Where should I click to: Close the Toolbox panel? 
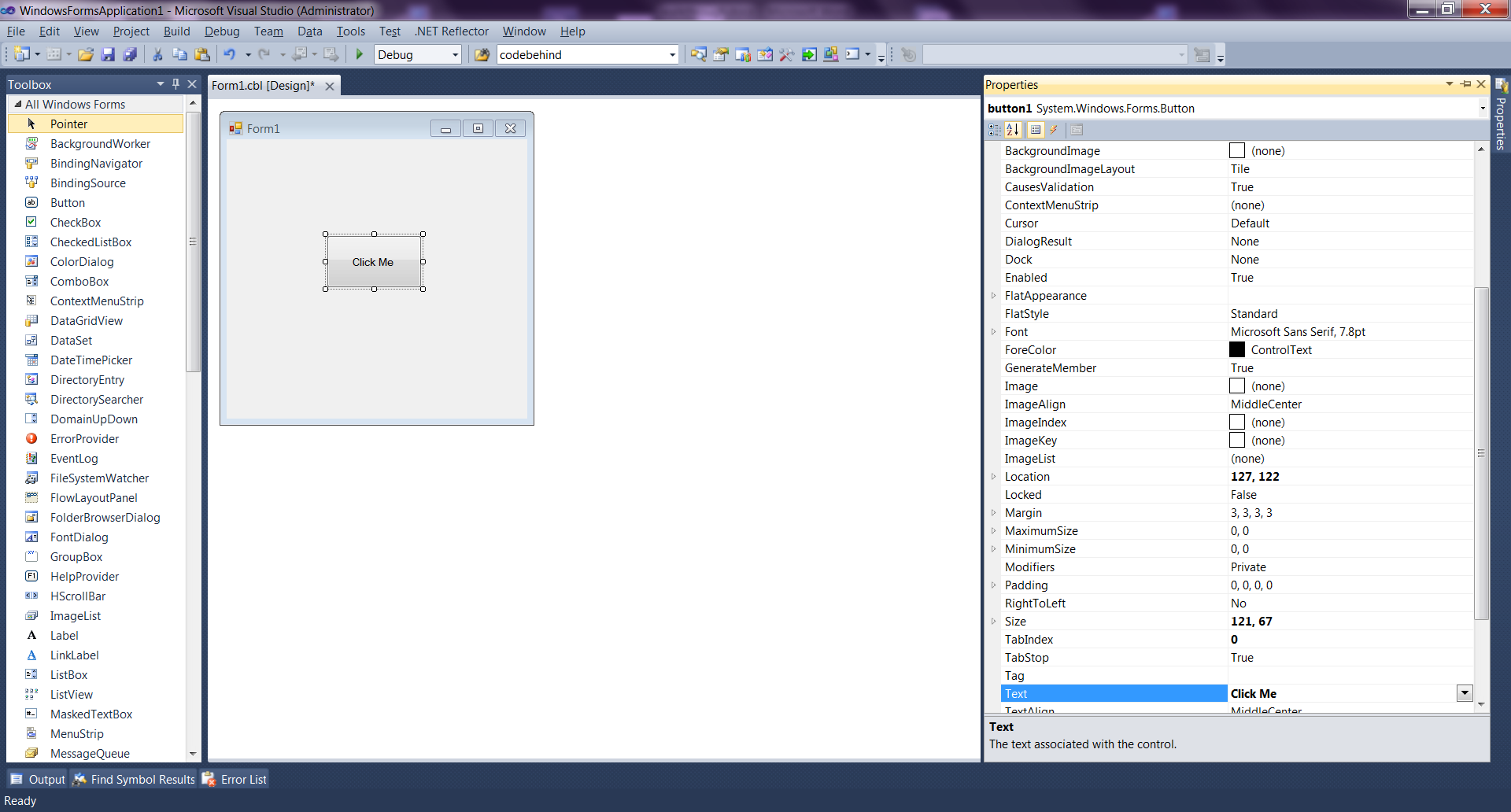click(x=191, y=83)
